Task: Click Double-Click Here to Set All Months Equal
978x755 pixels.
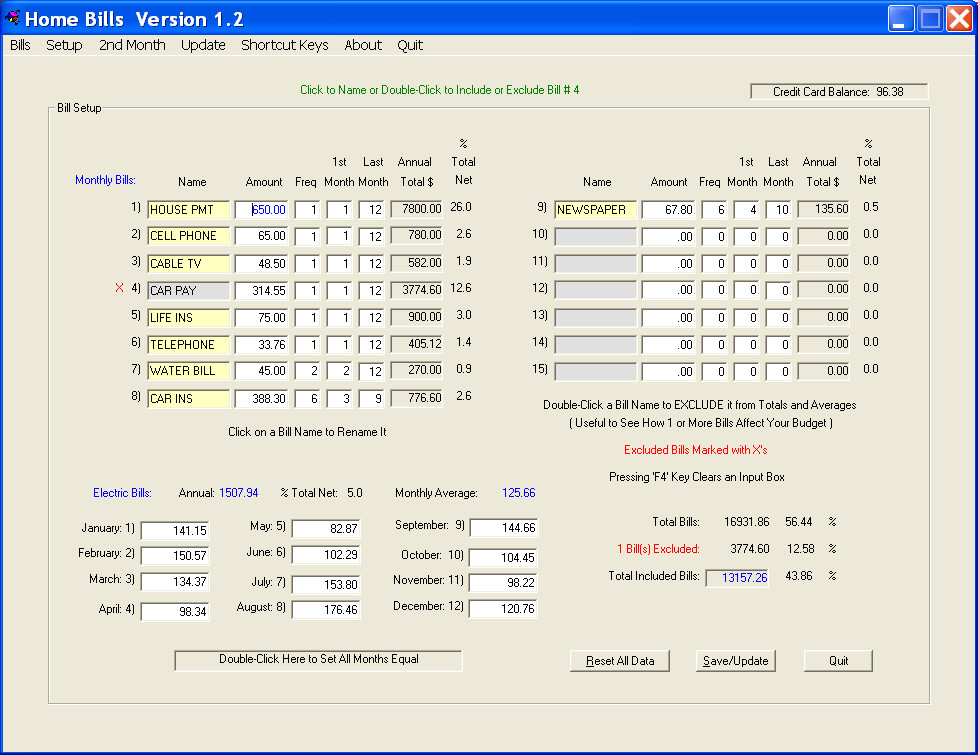Action: point(318,660)
